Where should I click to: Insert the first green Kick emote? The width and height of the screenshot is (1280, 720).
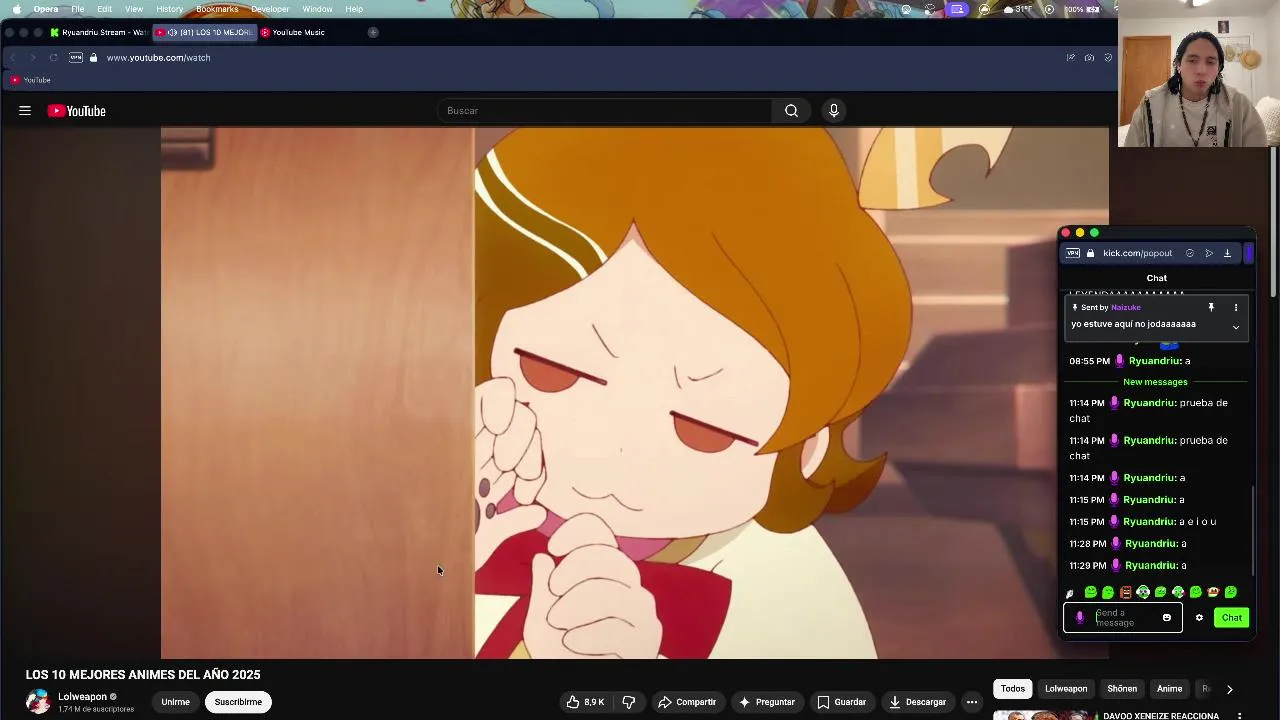pos(1091,592)
